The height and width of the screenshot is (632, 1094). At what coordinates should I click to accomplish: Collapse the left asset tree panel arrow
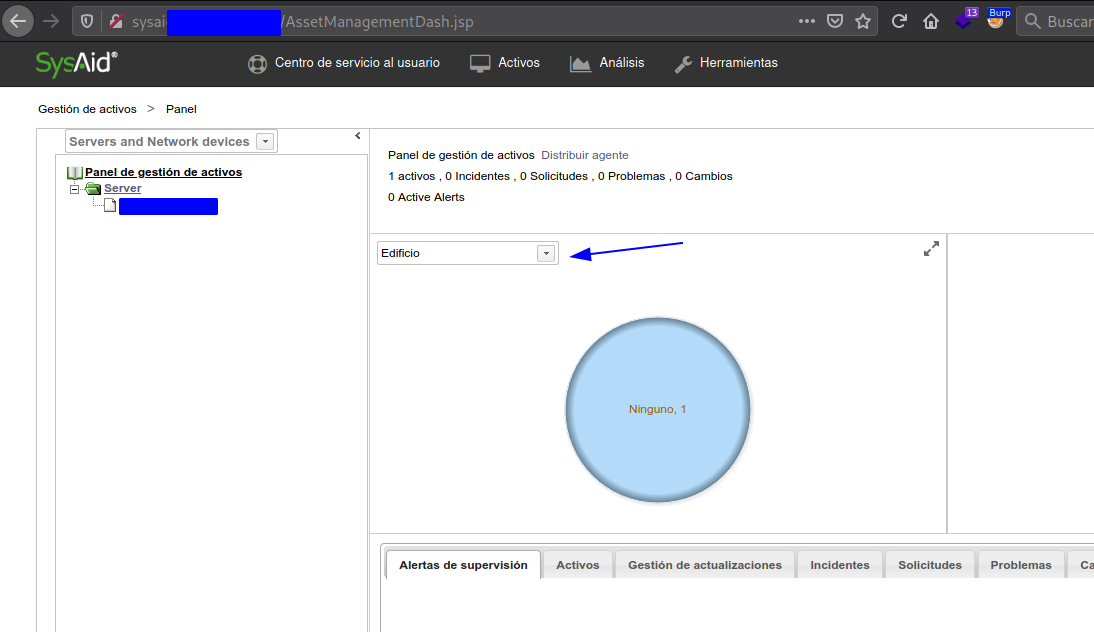(357, 136)
